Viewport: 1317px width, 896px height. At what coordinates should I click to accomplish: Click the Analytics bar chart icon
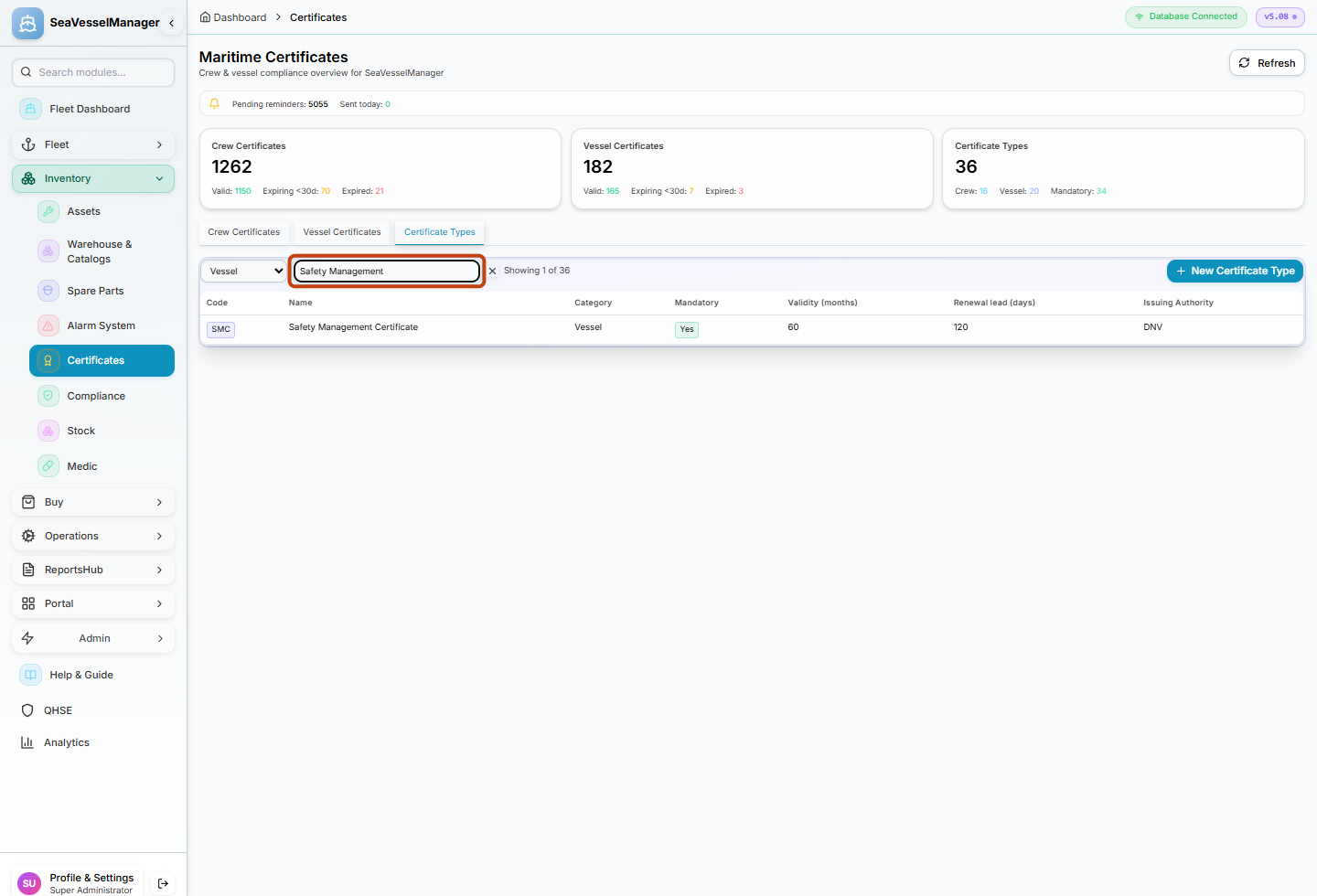[x=27, y=742]
